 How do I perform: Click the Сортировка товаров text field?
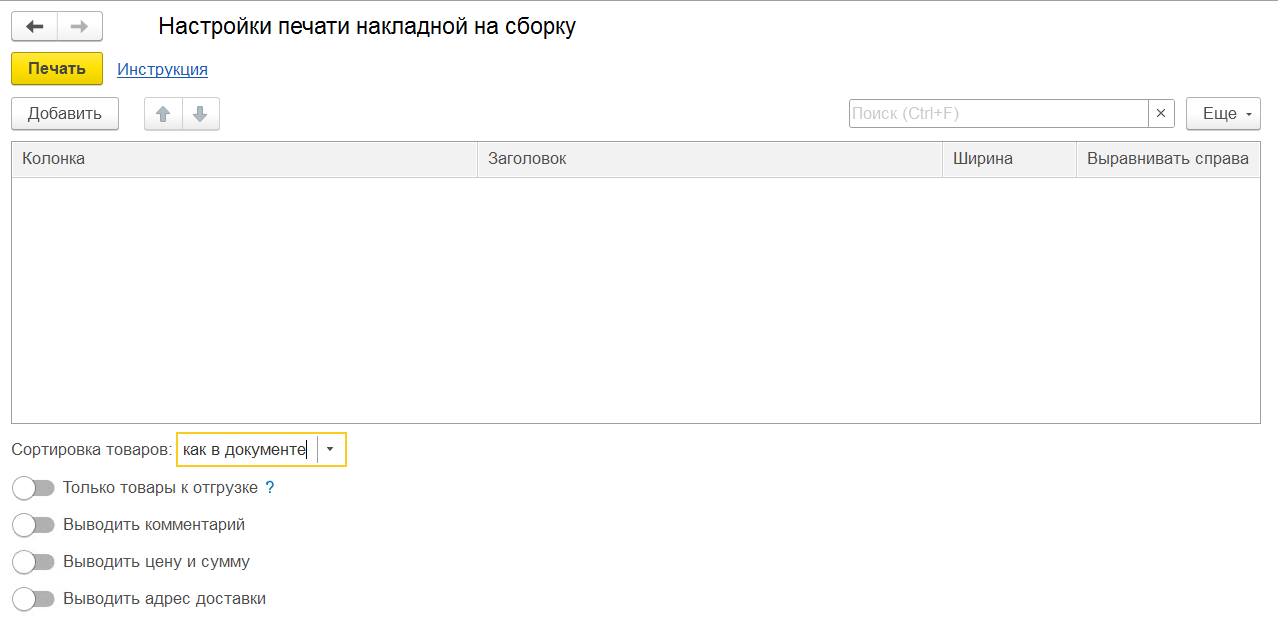tap(247, 450)
